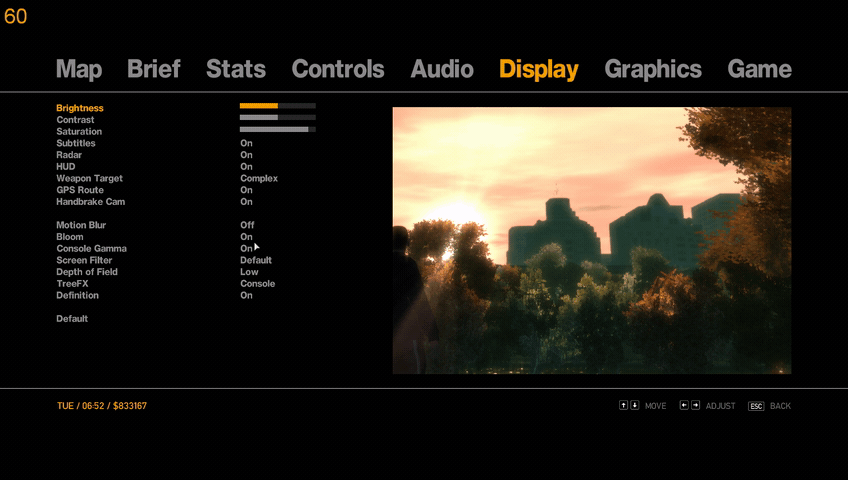This screenshot has height=480, width=848.
Task: Select the Console Gamma label
Action: (91, 249)
